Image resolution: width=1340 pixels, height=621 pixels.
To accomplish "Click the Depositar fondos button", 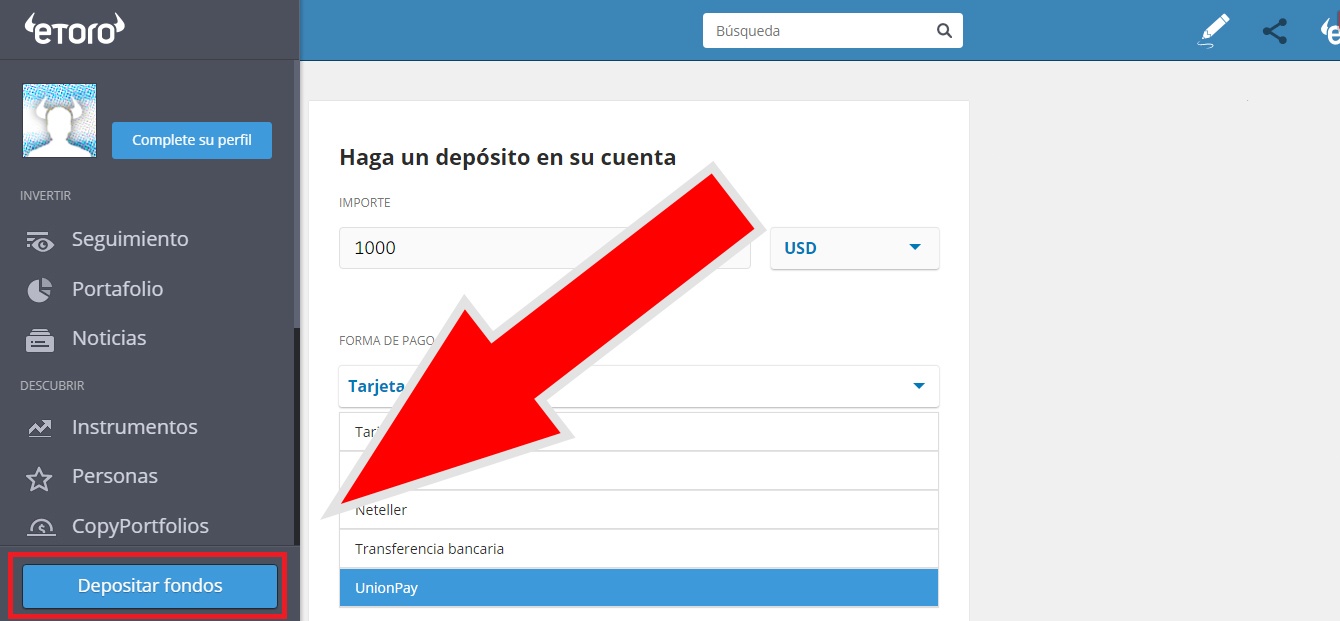I will pyautogui.click(x=150, y=586).
